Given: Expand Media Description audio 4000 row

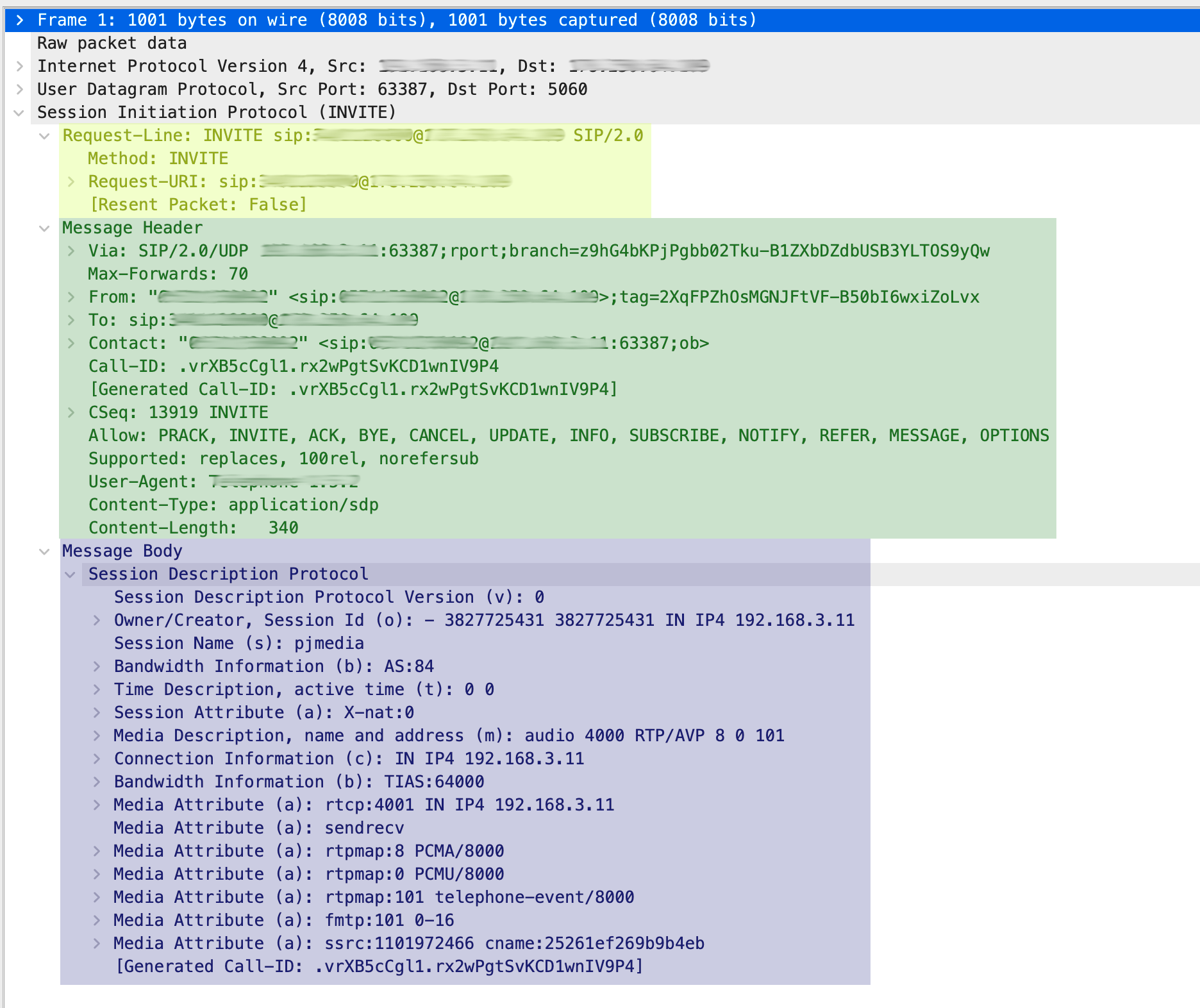Looking at the screenshot, I should click(x=97, y=735).
